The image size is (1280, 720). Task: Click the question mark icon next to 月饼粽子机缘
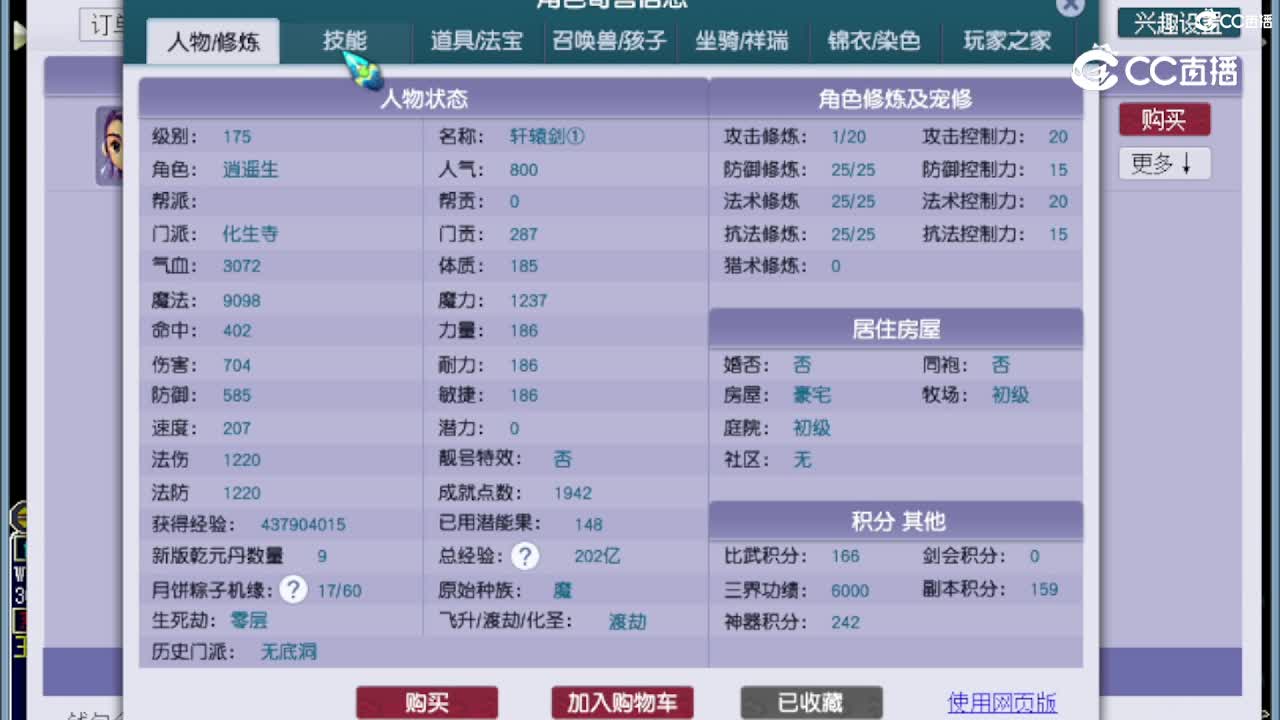(x=292, y=590)
